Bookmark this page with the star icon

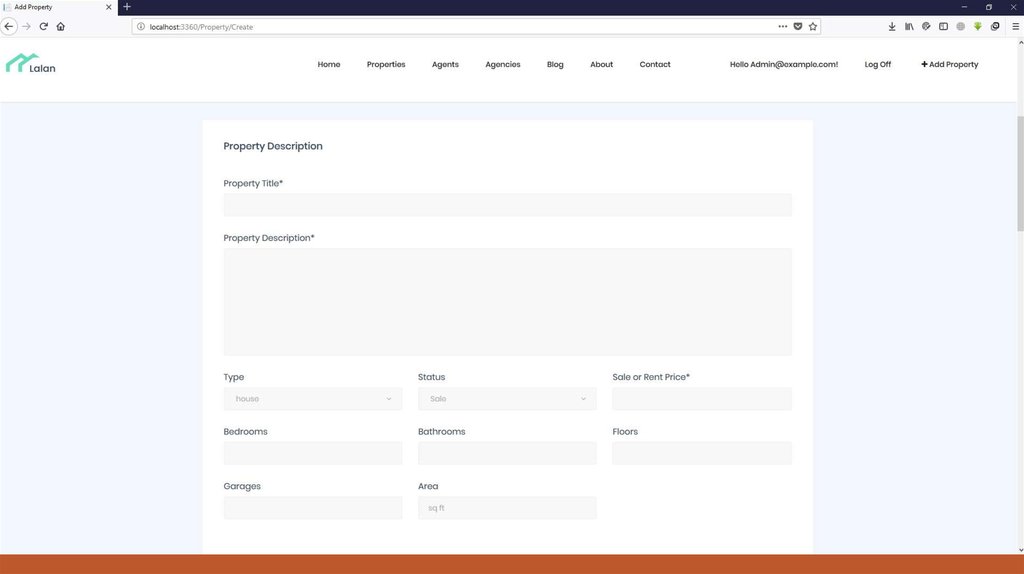pos(813,27)
